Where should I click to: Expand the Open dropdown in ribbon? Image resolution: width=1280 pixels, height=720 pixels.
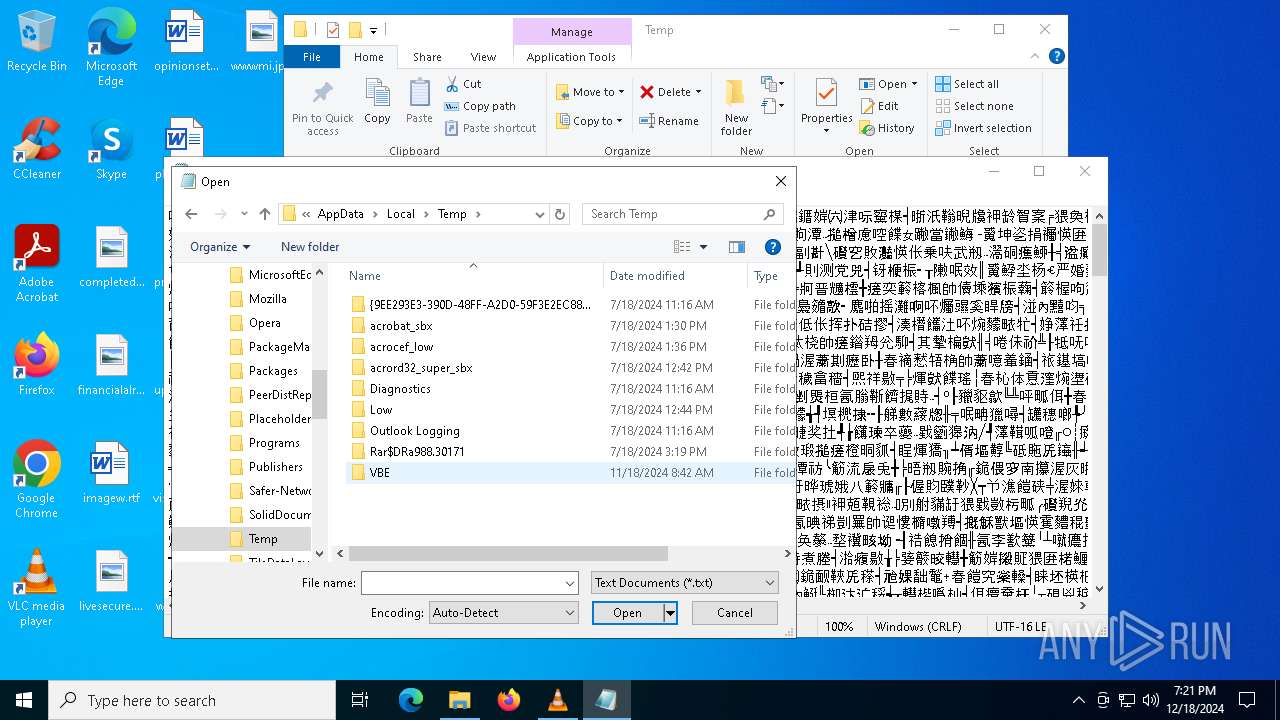pos(914,84)
